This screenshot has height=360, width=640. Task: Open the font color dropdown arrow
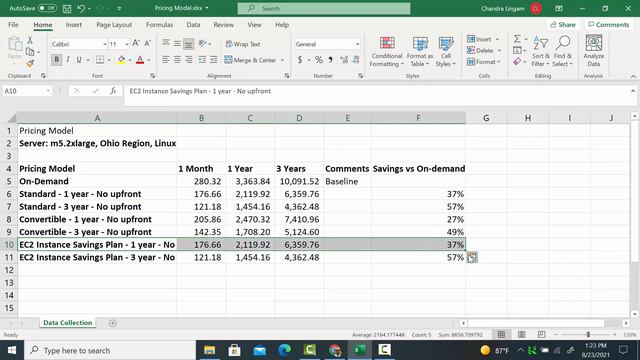[149, 60]
